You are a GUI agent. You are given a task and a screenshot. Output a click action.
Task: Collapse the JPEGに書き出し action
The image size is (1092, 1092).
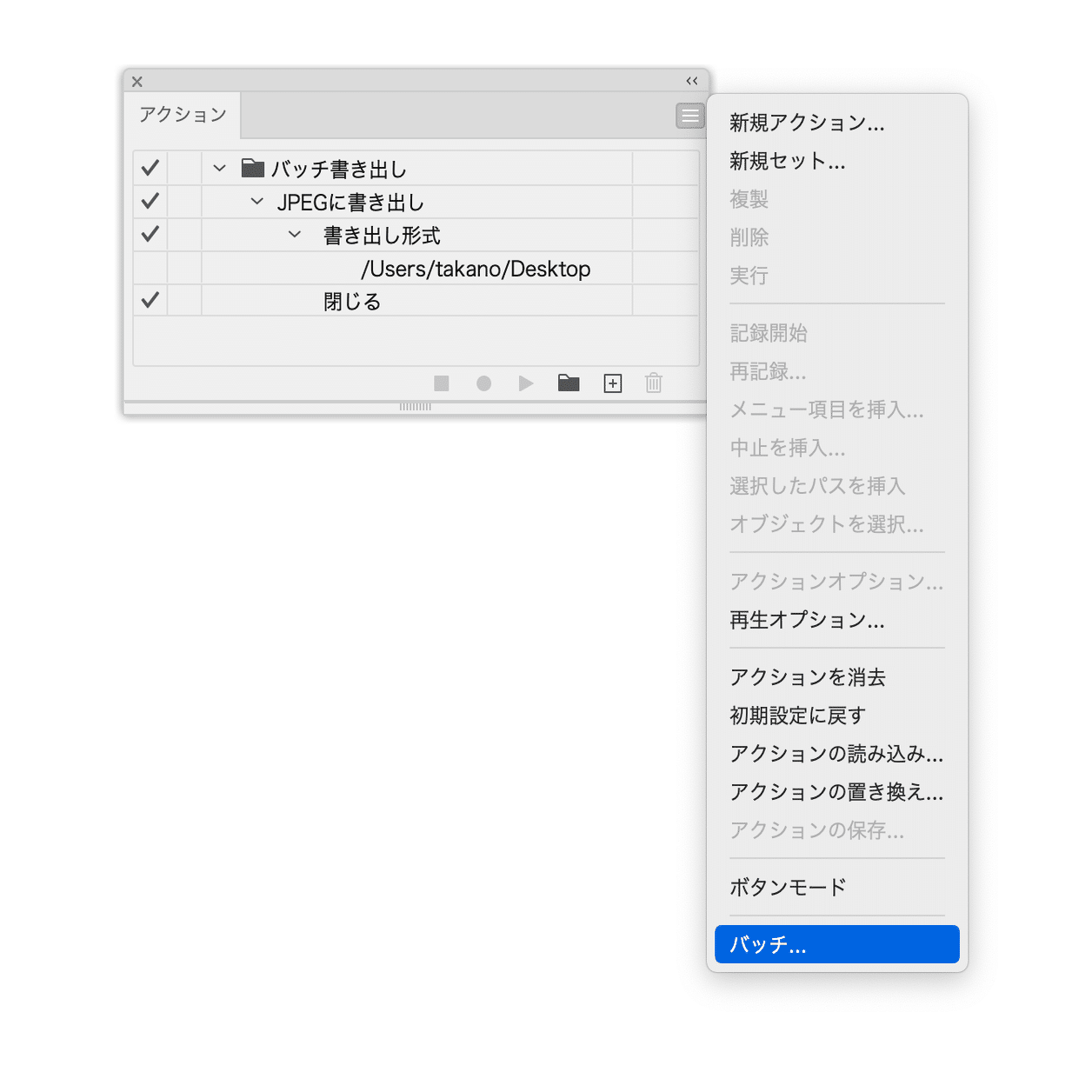tap(256, 201)
